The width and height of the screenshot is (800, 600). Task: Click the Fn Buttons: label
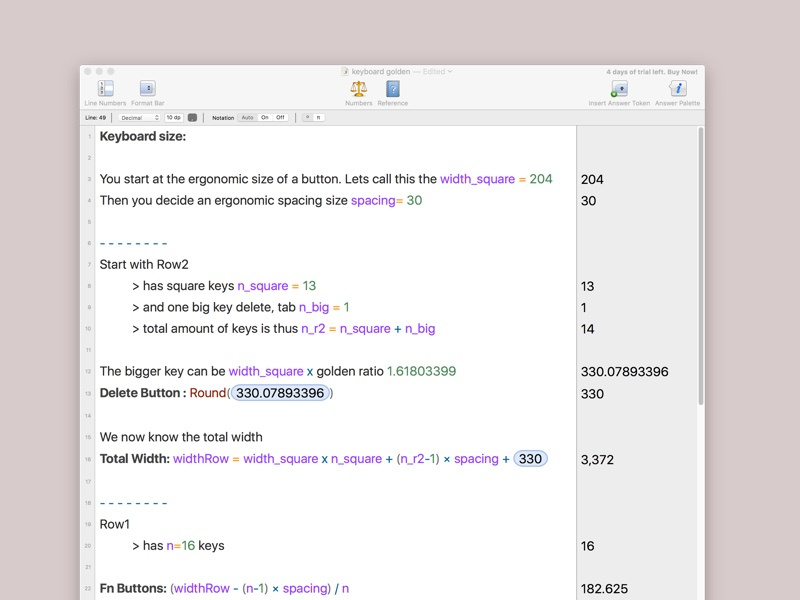(x=133, y=588)
